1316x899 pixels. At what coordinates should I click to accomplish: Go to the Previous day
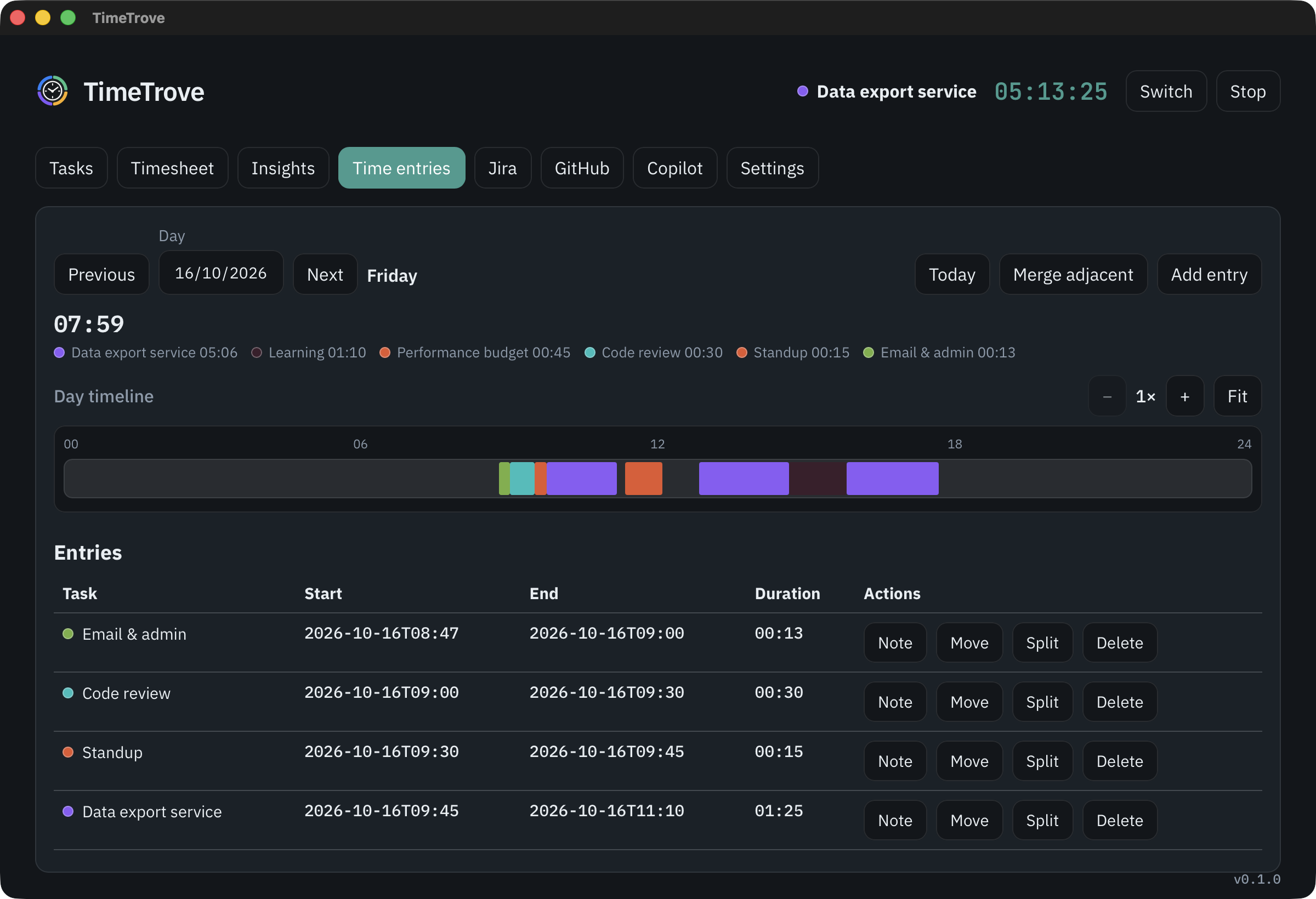pos(101,275)
